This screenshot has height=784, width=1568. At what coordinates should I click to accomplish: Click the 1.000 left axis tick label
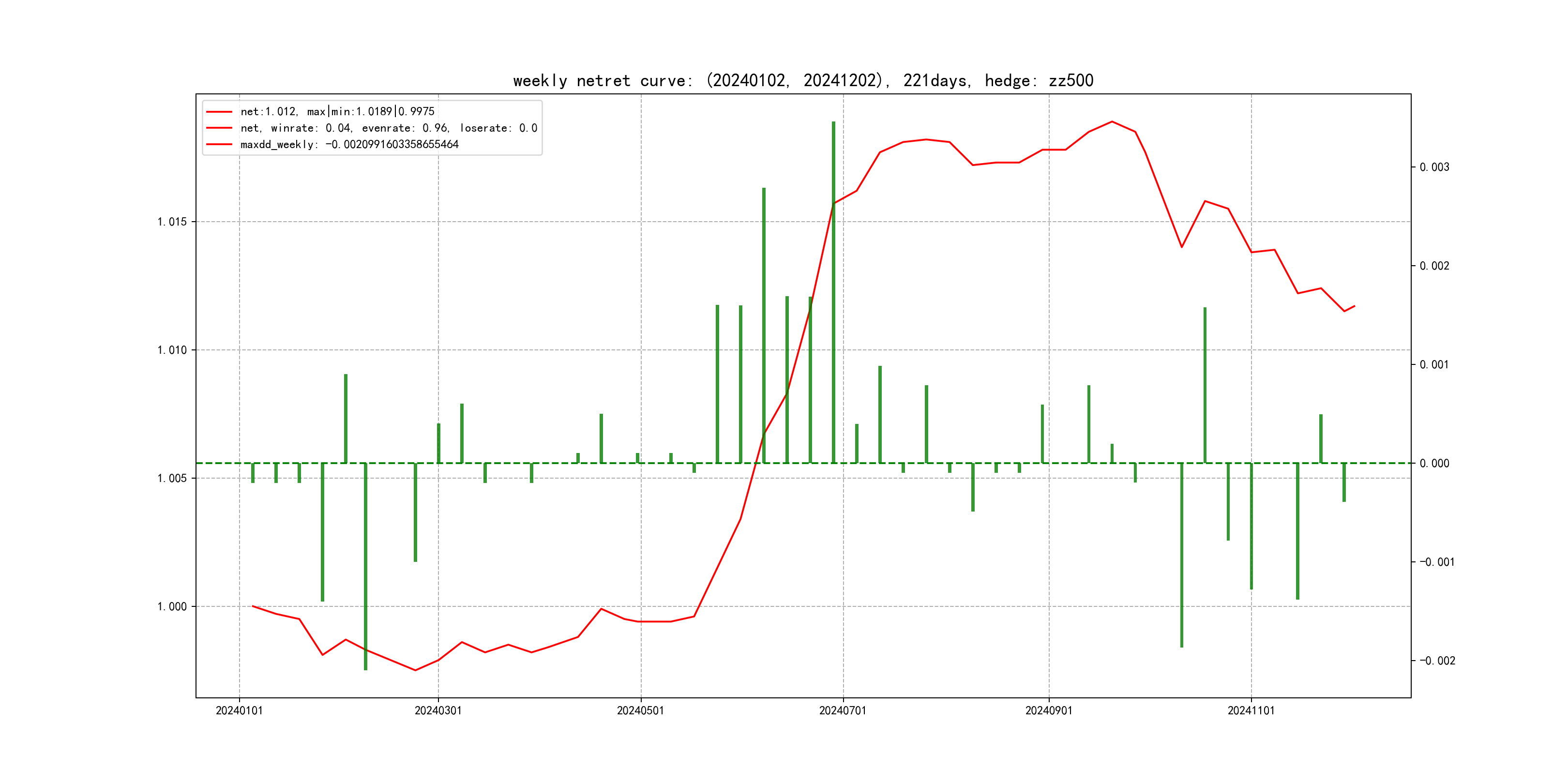[172, 607]
